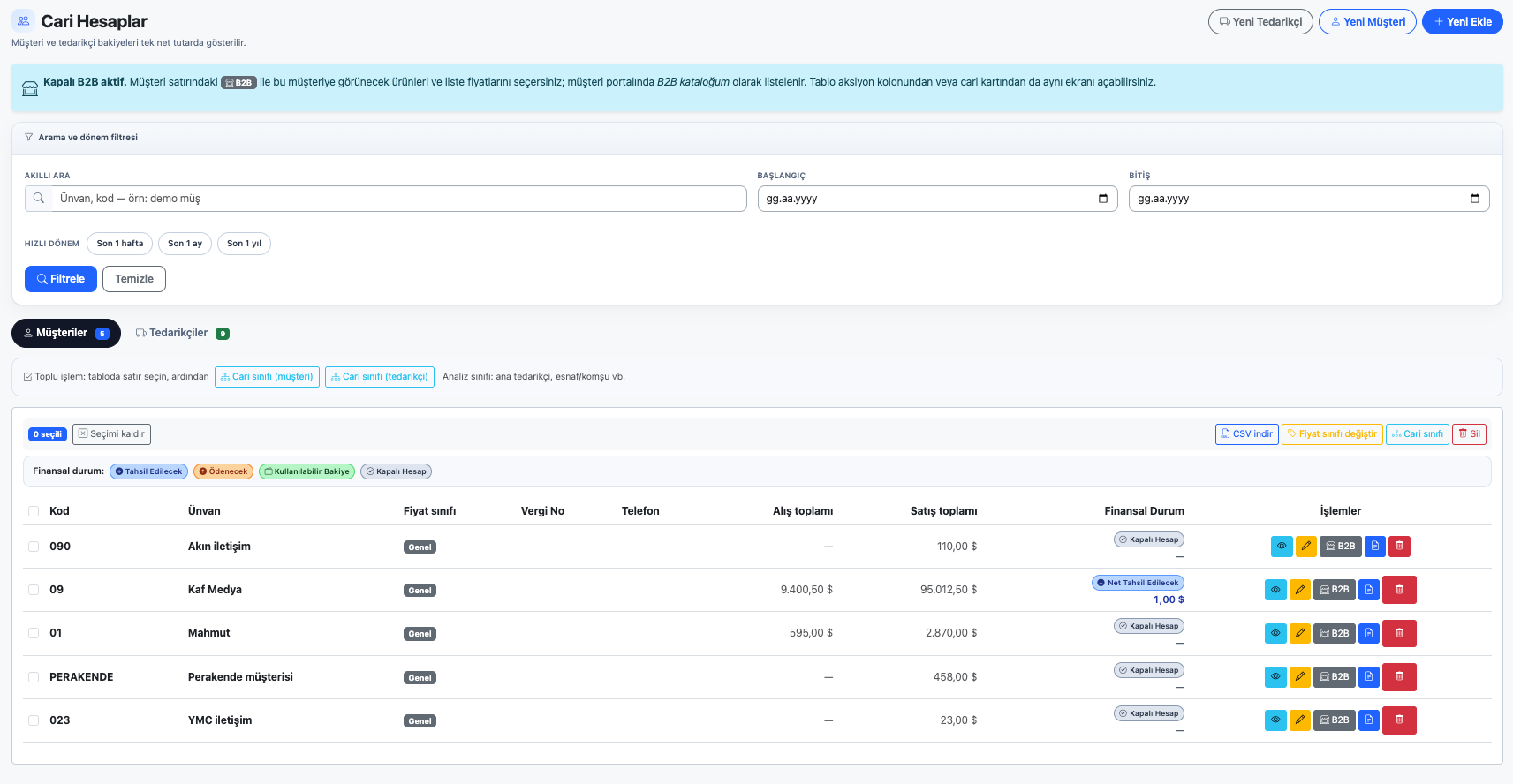The height and width of the screenshot is (784, 1513).
Task: Switch to Müşteriler tab
Action: click(x=66, y=333)
